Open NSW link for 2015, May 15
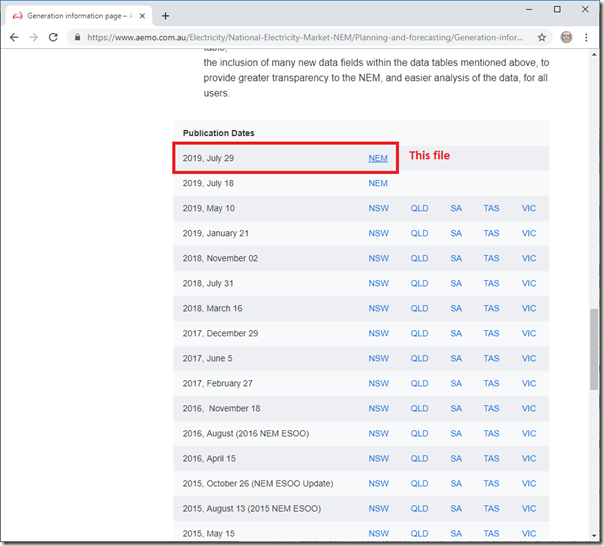Screen dimensions: 604x546 (x=379, y=534)
